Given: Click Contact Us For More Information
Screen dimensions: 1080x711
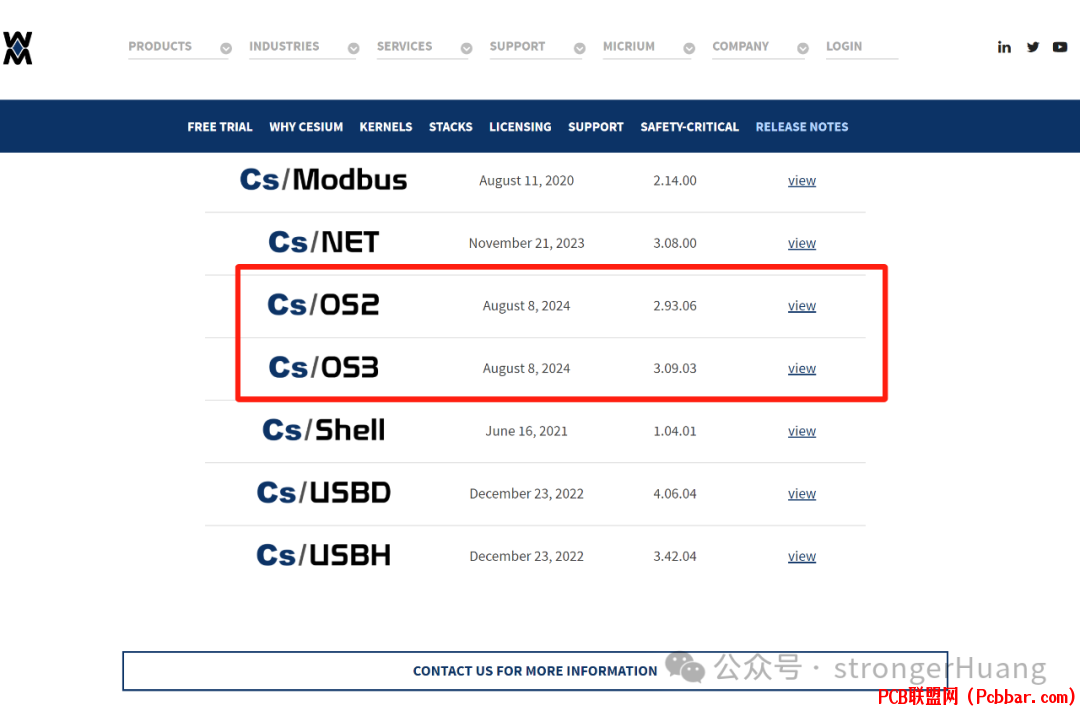Looking at the screenshot, I should 535,671.
